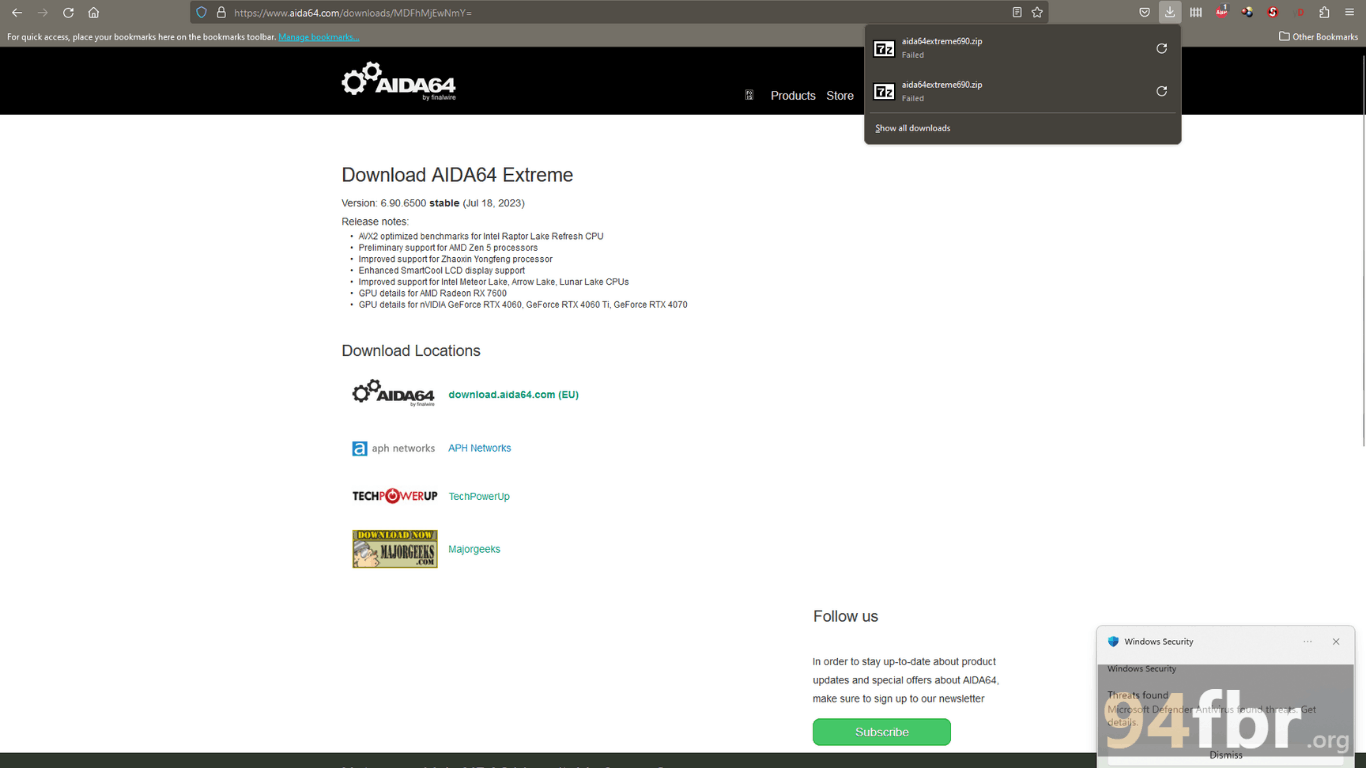
Task: Reload the current page
Action: 68,13
